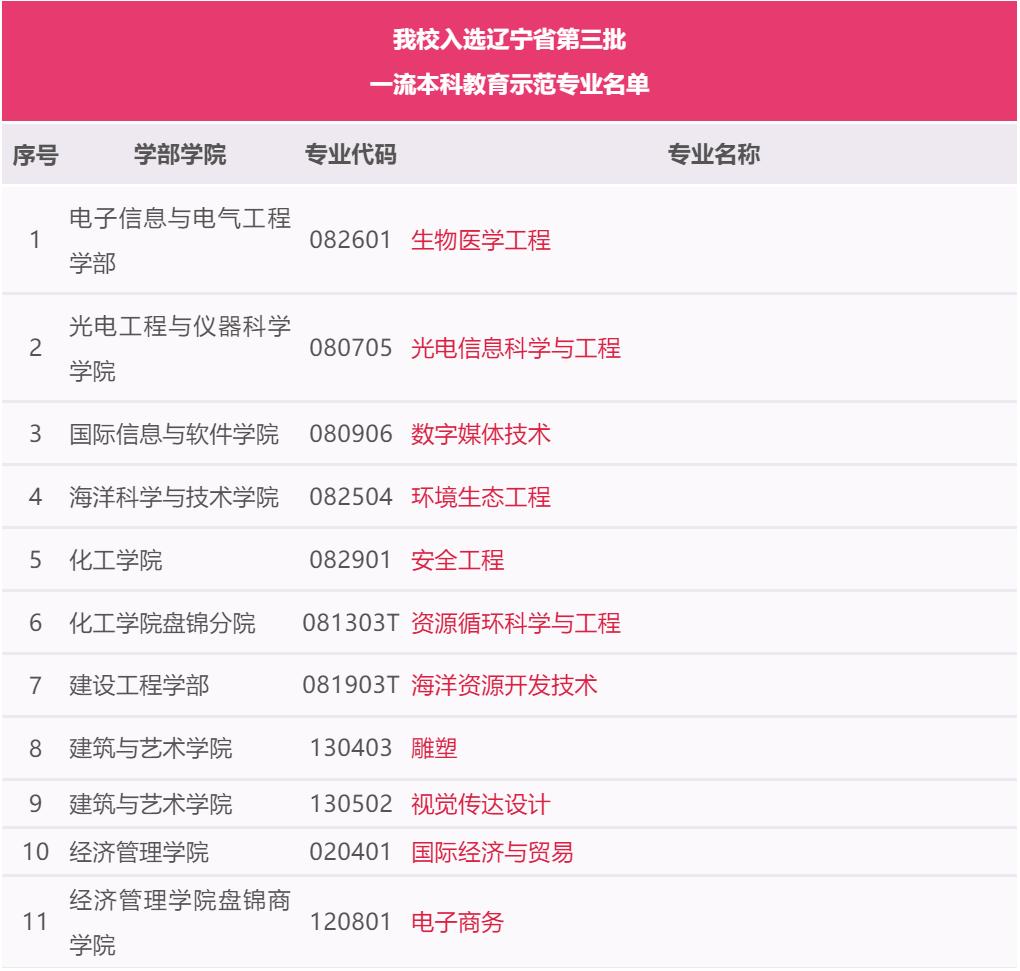1020x971 pixels.
Task: Click the 国际信息与软件学院 cell
Action: (174, 434)
